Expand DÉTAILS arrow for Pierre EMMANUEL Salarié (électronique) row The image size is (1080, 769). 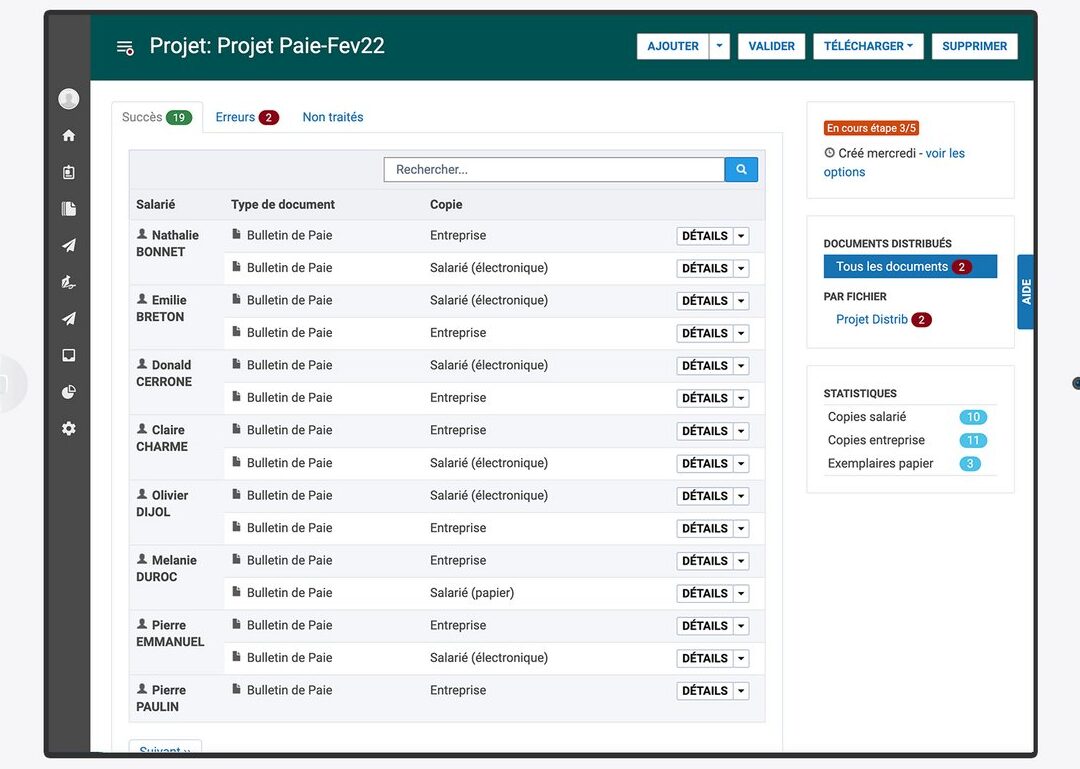pos(741,659)
